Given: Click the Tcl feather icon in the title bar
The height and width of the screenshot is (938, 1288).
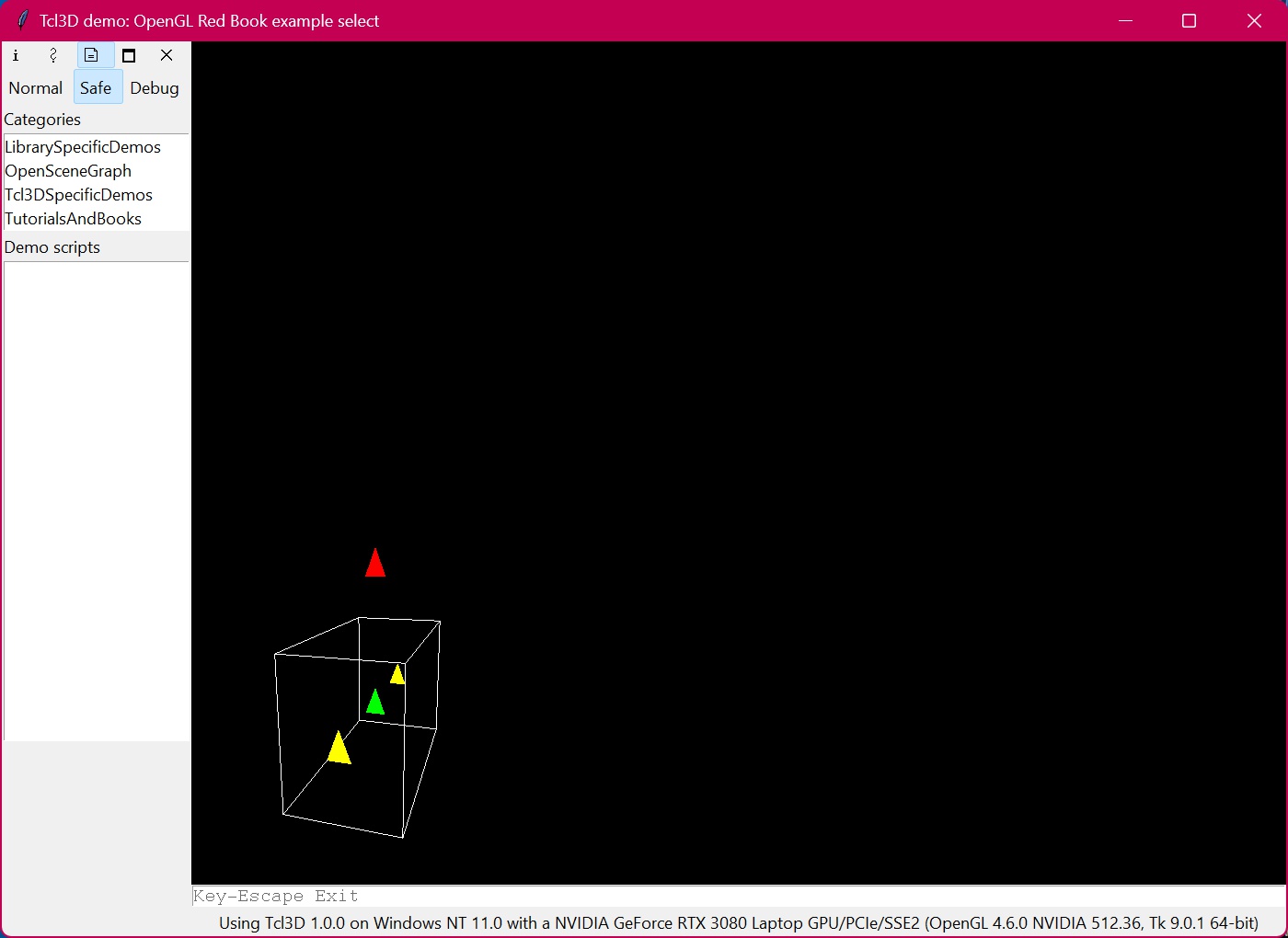Looking at the screenshot, I should tap(23, 20).
